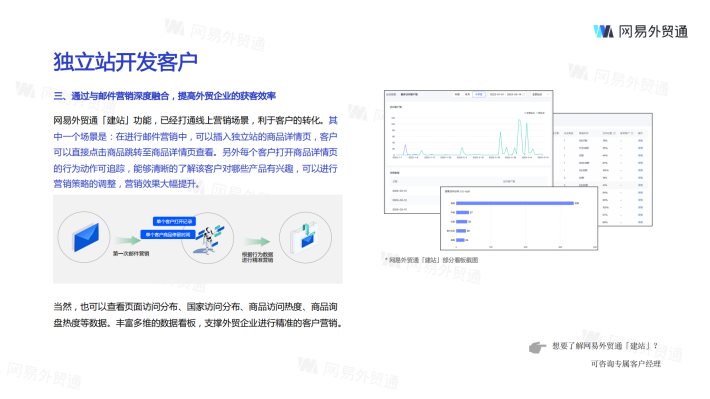Click the 第一次邮件营销 label under arrow
Viewport: 710px width, 399px height.
click(131, 254)
